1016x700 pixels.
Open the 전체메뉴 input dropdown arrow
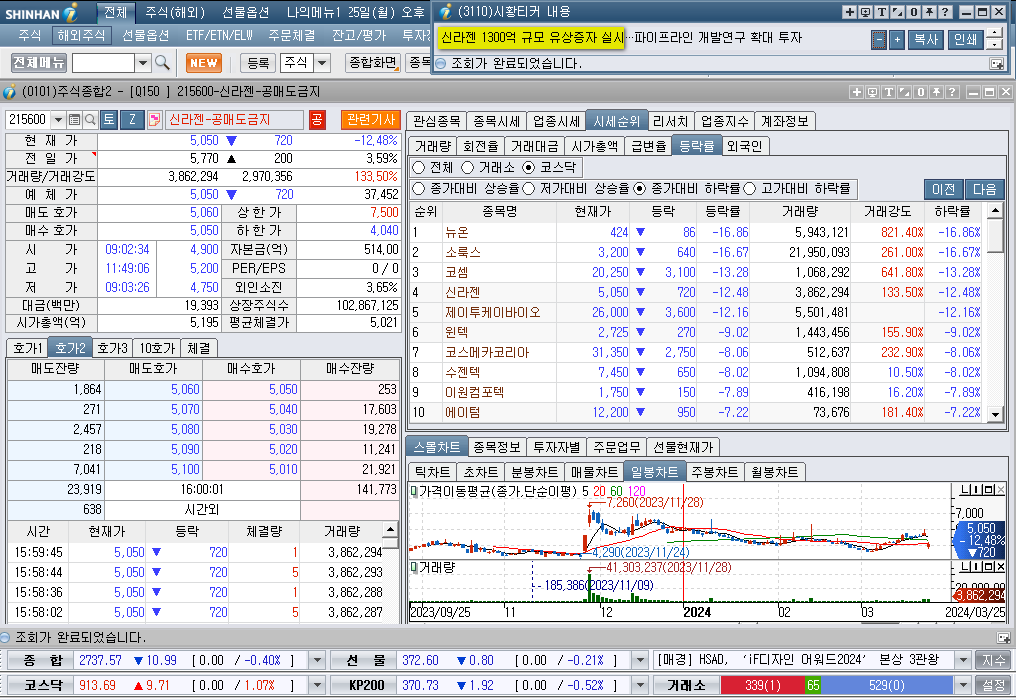point(143,63)
